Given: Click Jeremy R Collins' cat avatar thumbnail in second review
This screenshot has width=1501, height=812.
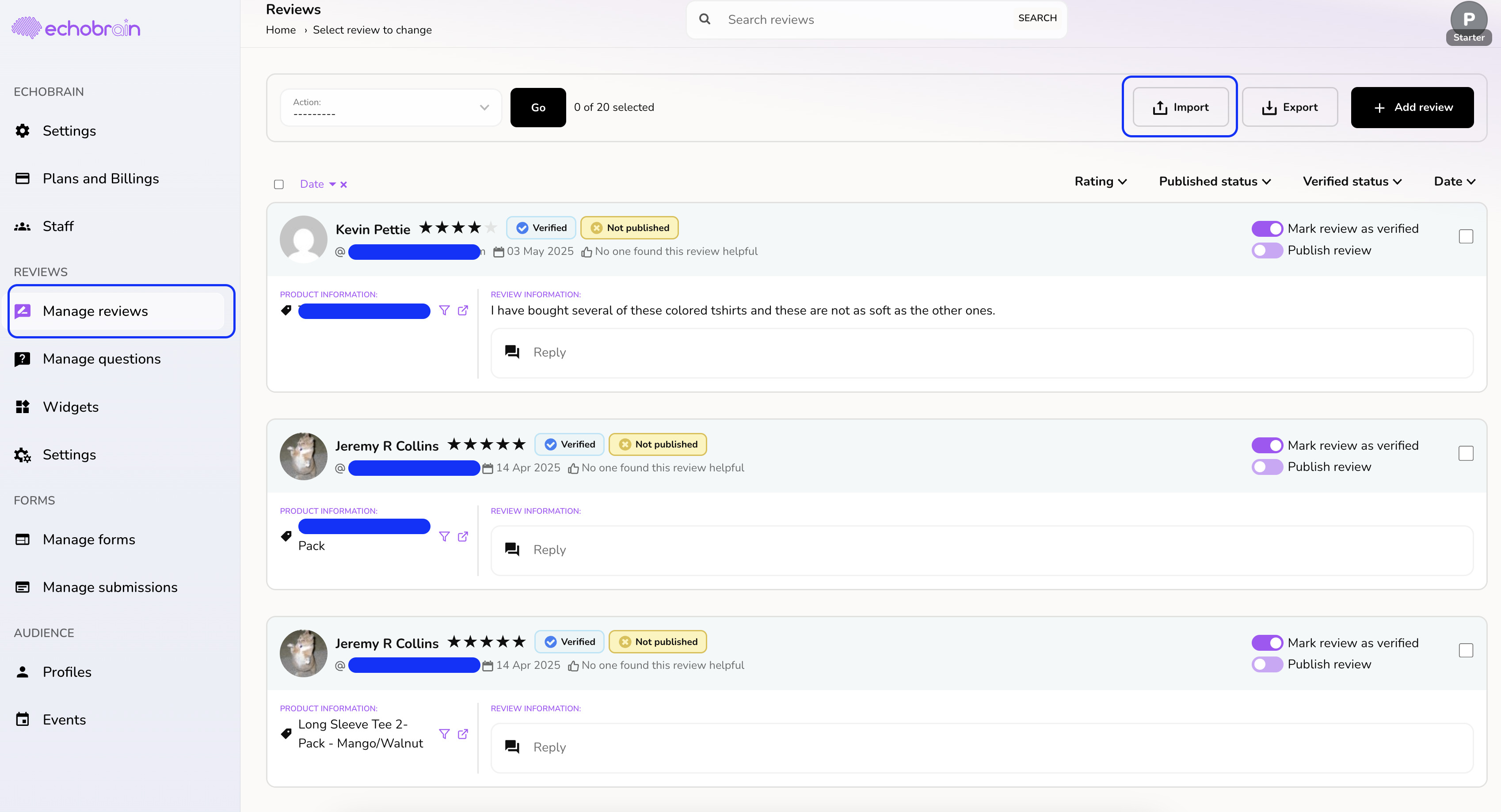Looking at the screenshot, I should [x=303, y=456].
